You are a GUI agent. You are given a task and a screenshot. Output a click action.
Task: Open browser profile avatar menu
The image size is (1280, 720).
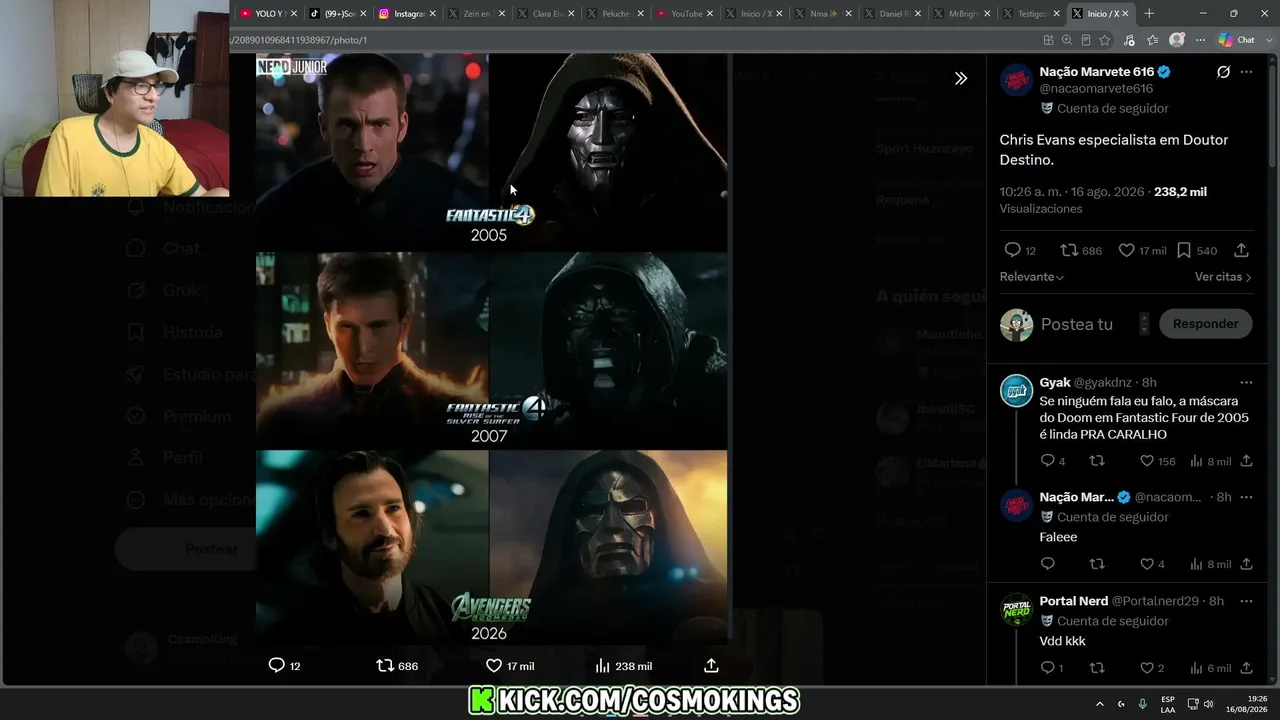(x=1177, y=40)
